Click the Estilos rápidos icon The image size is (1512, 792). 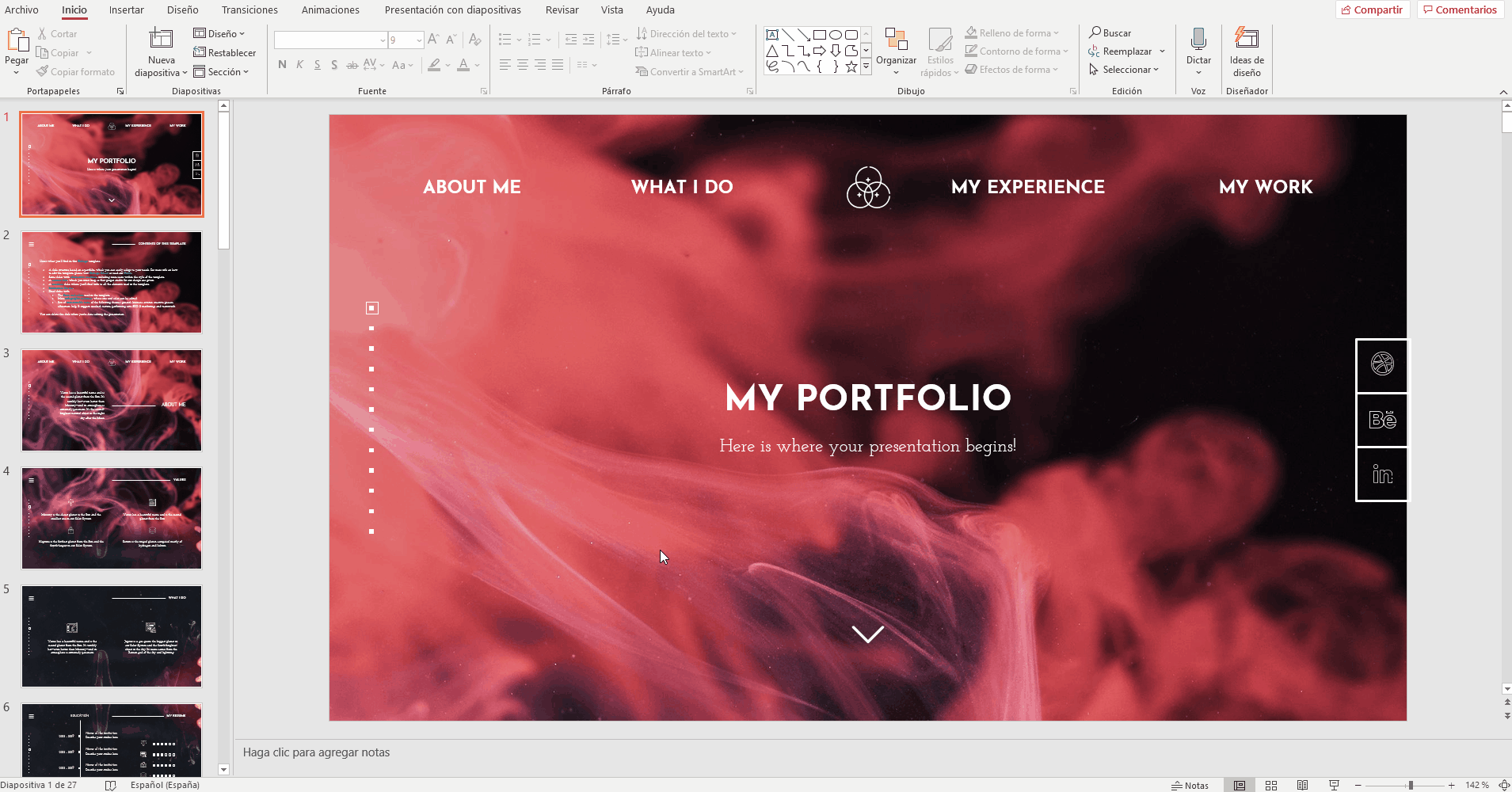[x=940, y=40]
